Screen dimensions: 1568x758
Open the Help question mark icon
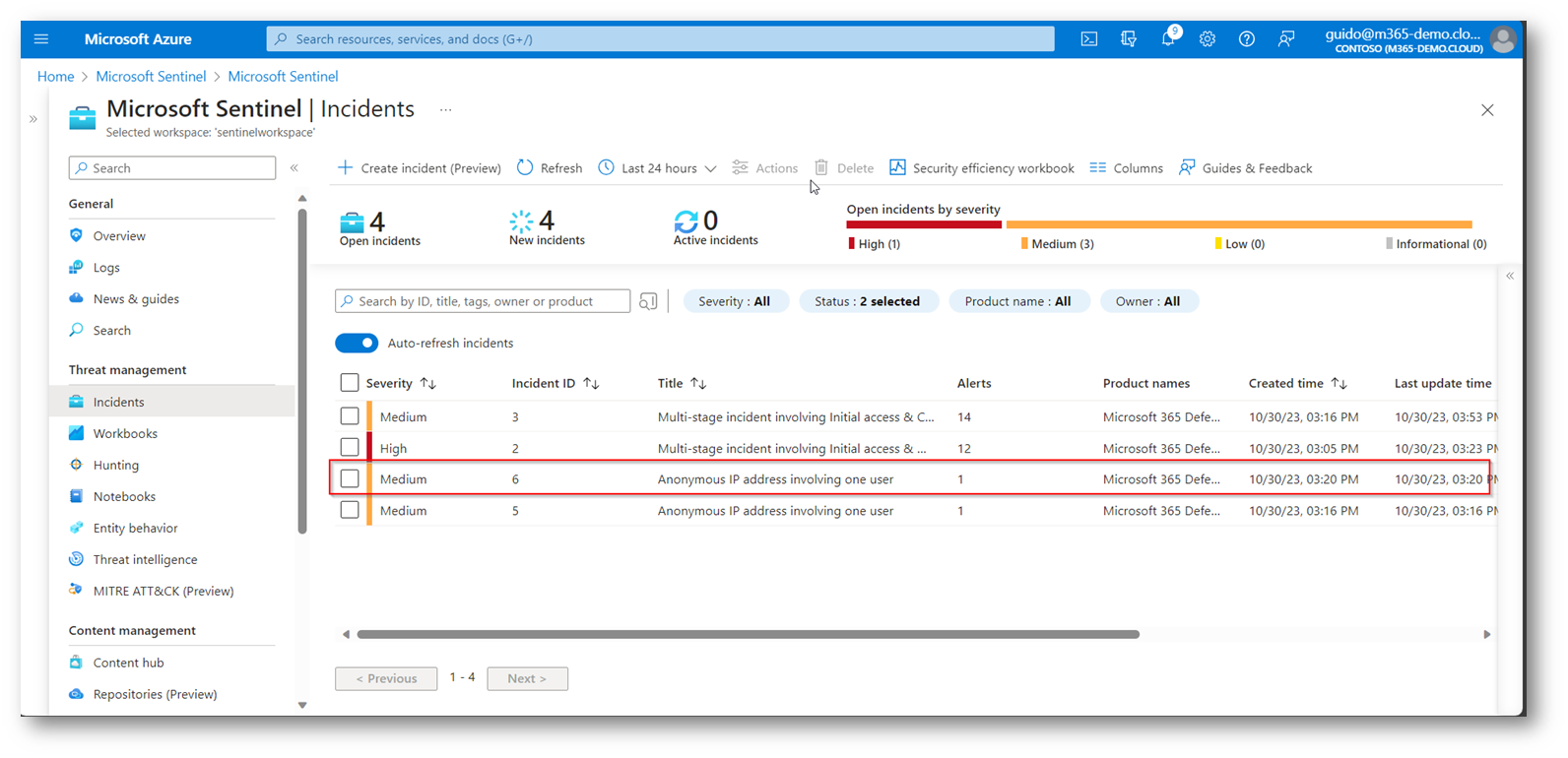point(1247,39)
